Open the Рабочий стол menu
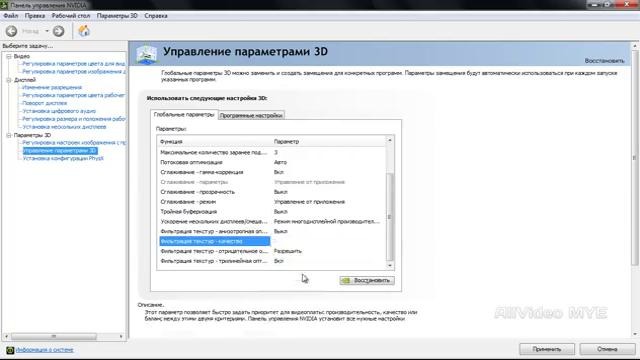Viewport: 640px width, 360px height. coord(71,16)
